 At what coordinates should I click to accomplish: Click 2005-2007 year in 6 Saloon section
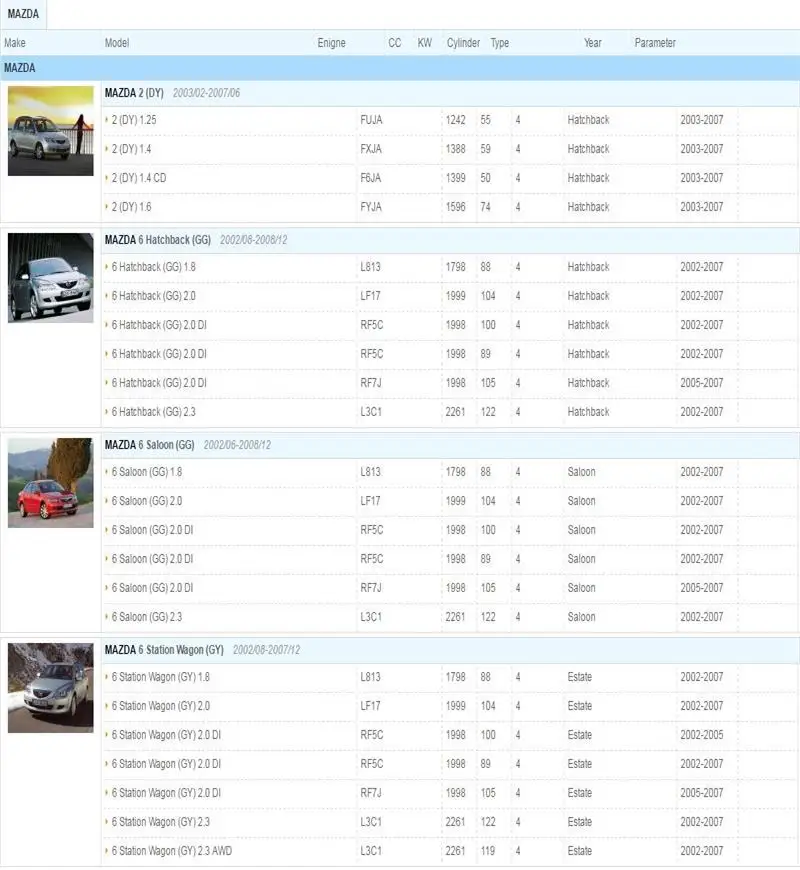pyautogui.click(x=702, y=588)
